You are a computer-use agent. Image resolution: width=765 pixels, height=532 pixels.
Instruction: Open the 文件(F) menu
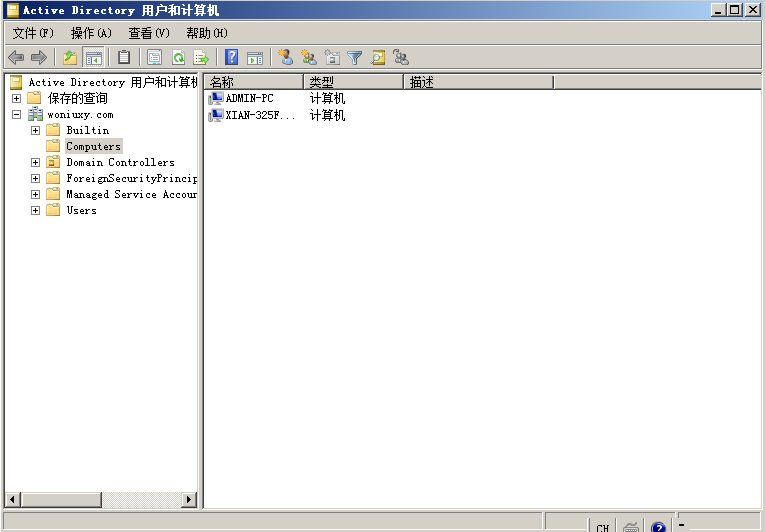click(x=33, y=33)
